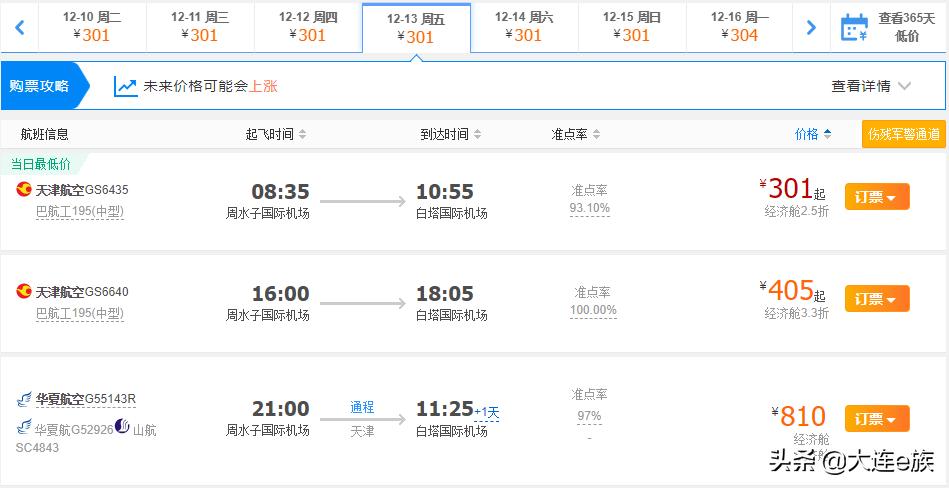Viewport: 949px width, 488px height.
Task: Click the 100.00% on-time rate
Action: (593, 311)
